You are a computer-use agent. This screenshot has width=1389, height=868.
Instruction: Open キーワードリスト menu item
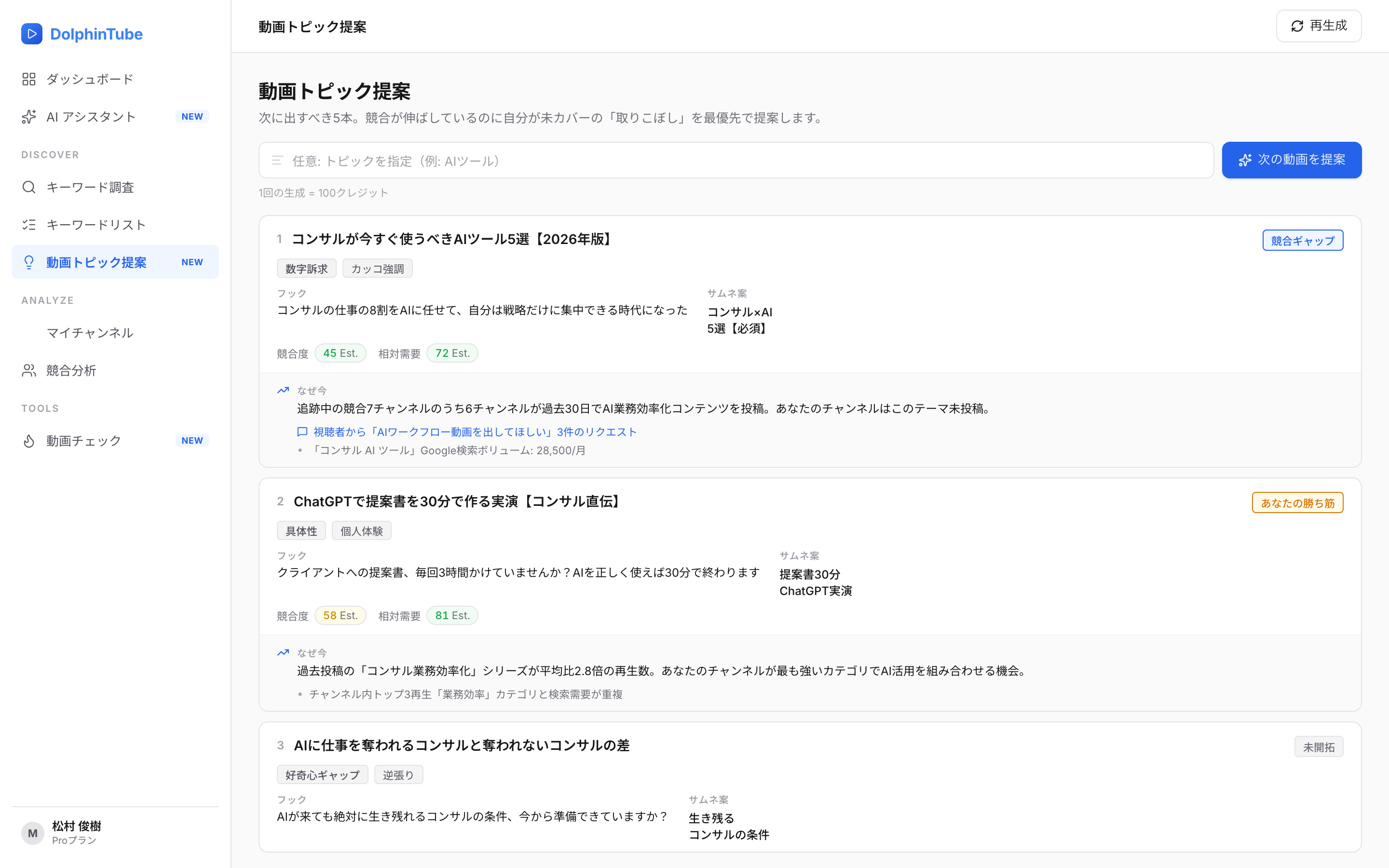click(x=115, y=224)
